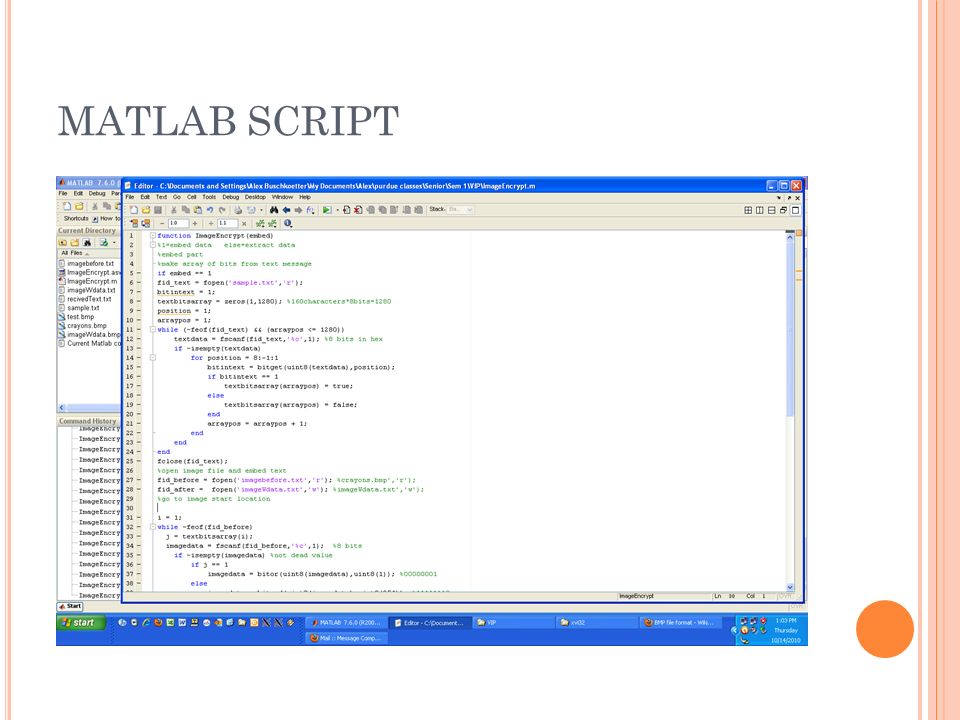Select imagebefore.txt in Current Directory

pyautogui.click(x=90, y=263)
